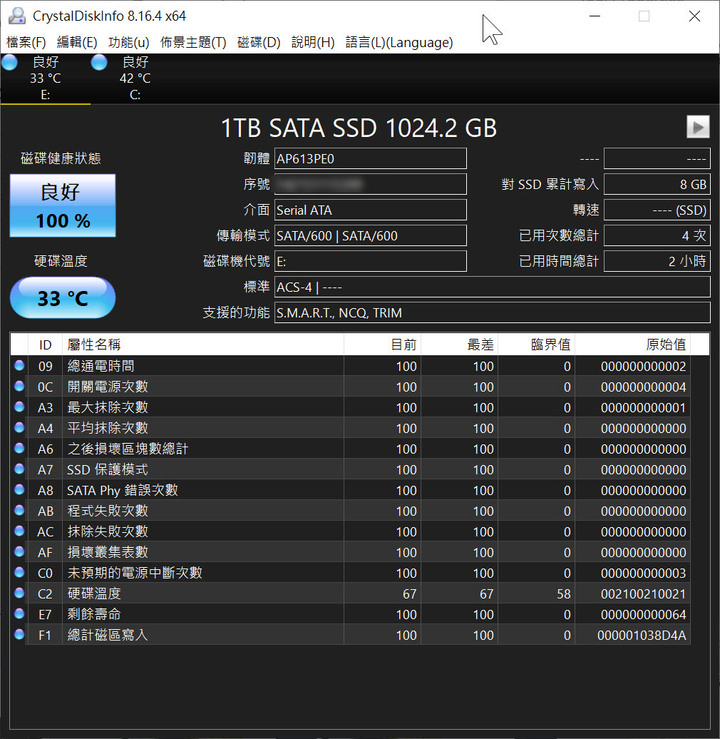Viewport: 720px width, 739px height.
Task: Click raw value 000000000064
Action: [643, 615]
